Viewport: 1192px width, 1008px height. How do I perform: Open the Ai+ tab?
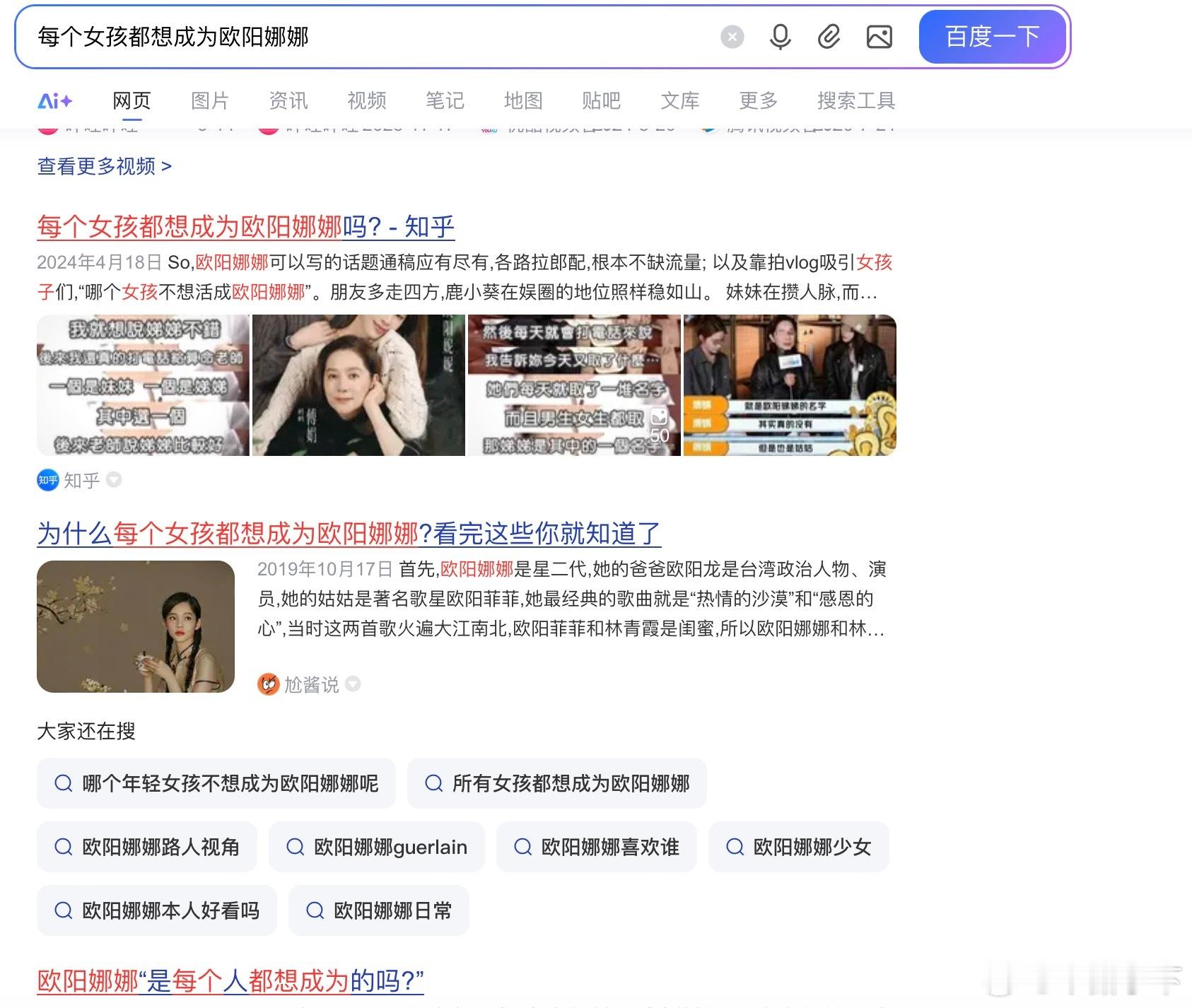[x=54, y=101]
